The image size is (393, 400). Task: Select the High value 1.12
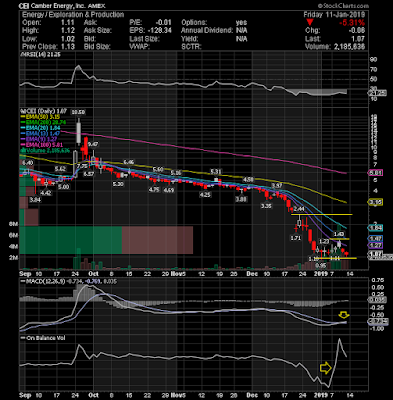pyautogui.click(x=68, y=31)
